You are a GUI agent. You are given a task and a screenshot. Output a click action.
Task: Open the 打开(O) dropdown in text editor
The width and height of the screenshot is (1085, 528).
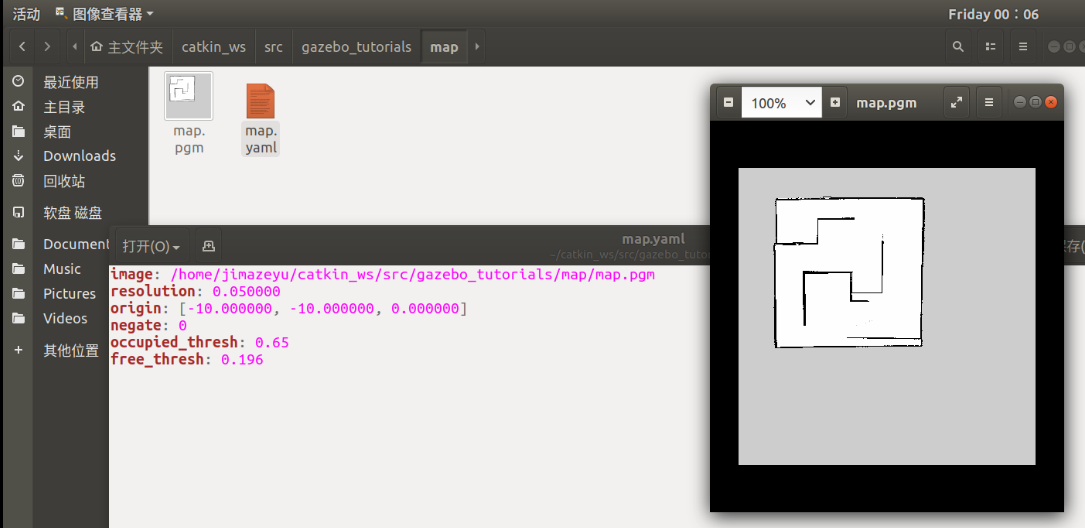(152, 246)
